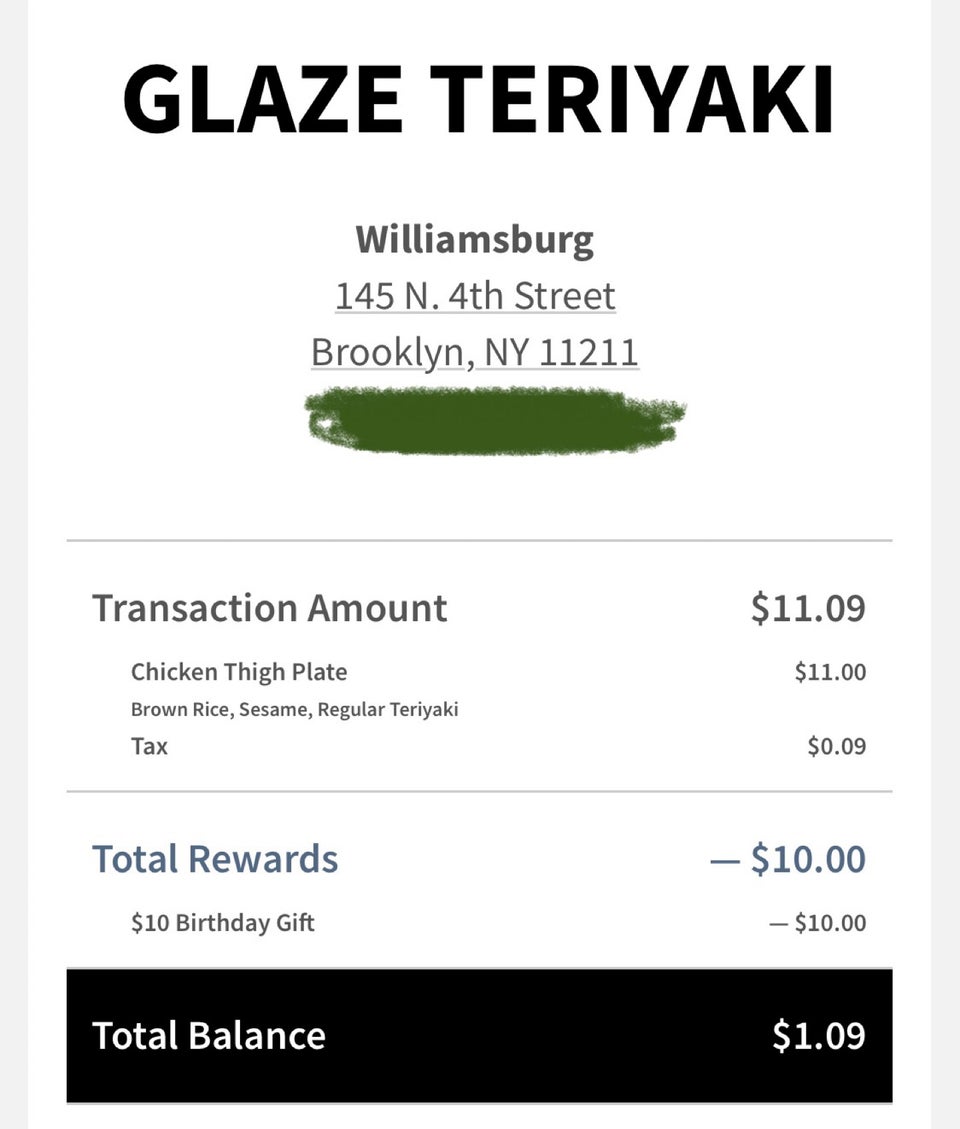Select the $10 Birthday Gift reward
The width and height of the screenshot is (960, 1129).
coord(222,922)
